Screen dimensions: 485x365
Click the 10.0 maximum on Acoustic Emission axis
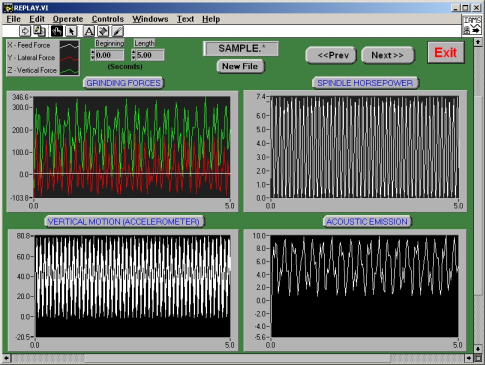click(259, 236)
